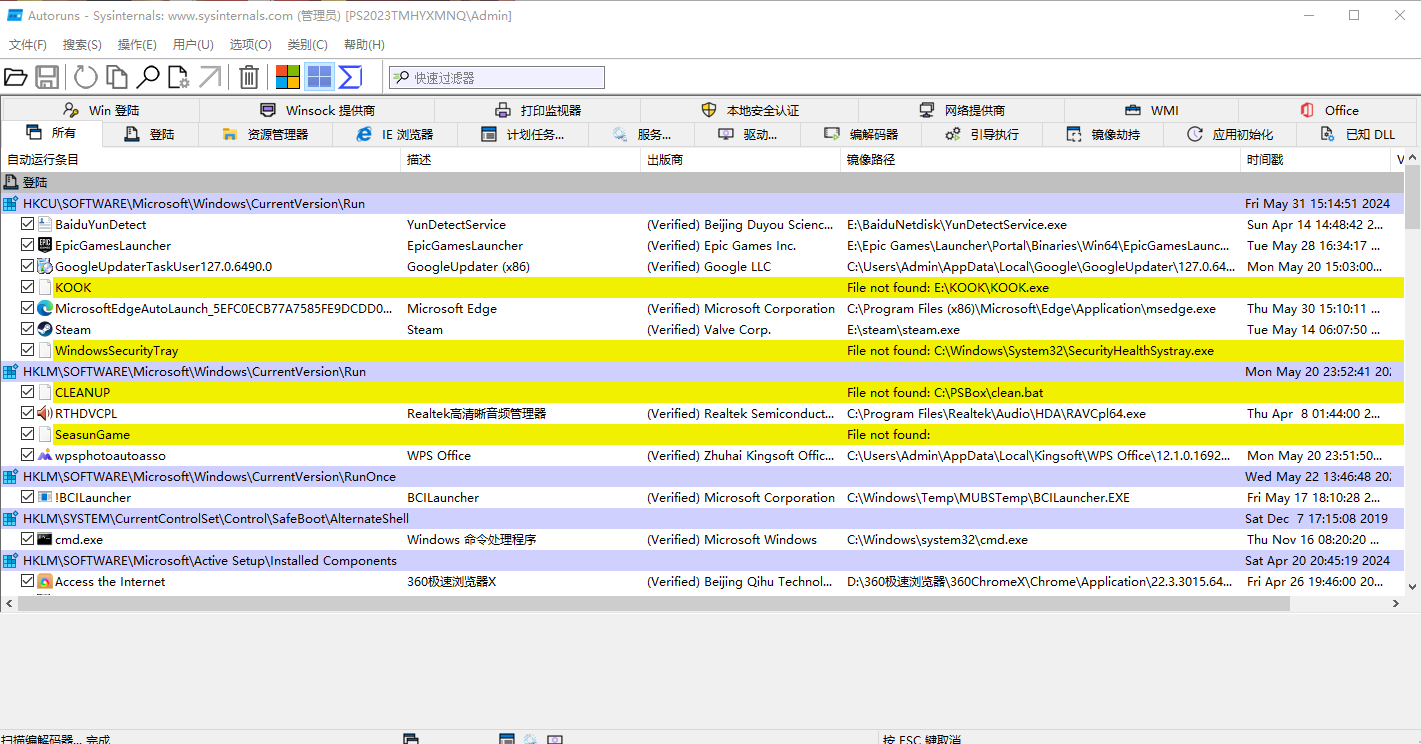This screenshot has height=744, width=1421.
Task: Select the 'File not found: C:\PSBox\clean.bat' path
Action: pyautogui.click(x=945, y=392)
